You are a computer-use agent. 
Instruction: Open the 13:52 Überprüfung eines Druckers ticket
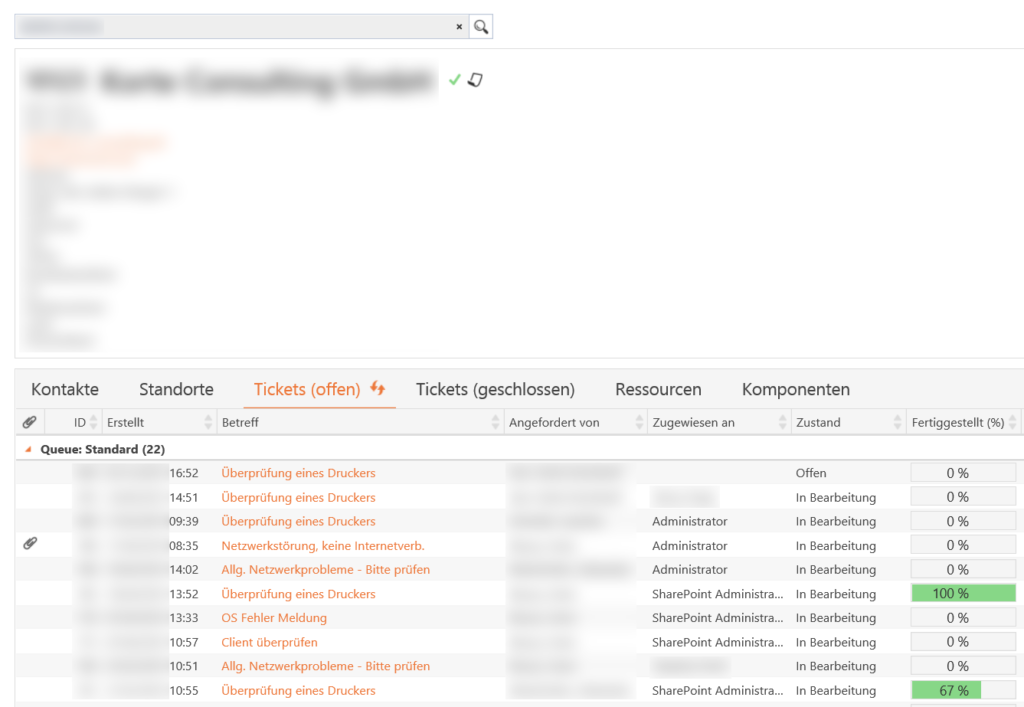click(298, 594)
